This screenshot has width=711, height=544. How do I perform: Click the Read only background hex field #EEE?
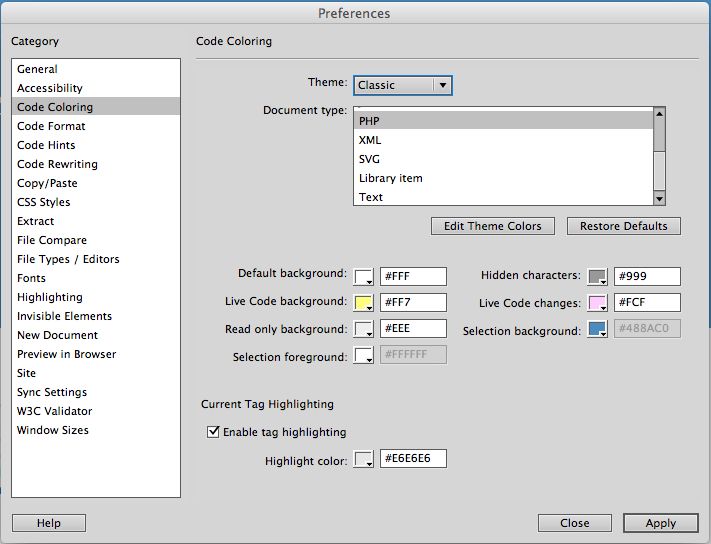[413, 329]
